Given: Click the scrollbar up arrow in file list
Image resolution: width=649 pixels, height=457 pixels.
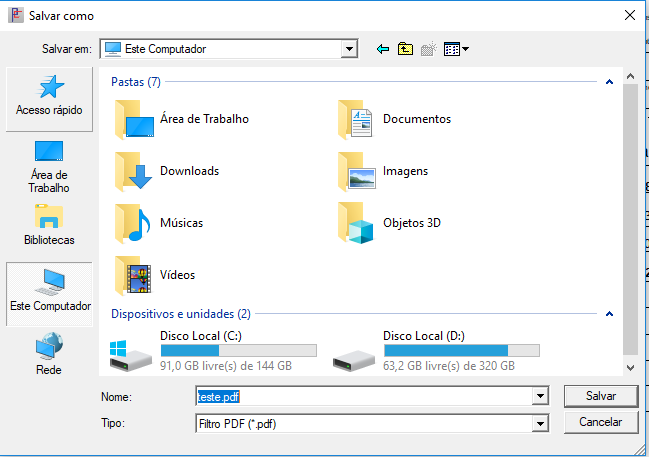Looking at the screenshot, I should click(x=630, y=76).
